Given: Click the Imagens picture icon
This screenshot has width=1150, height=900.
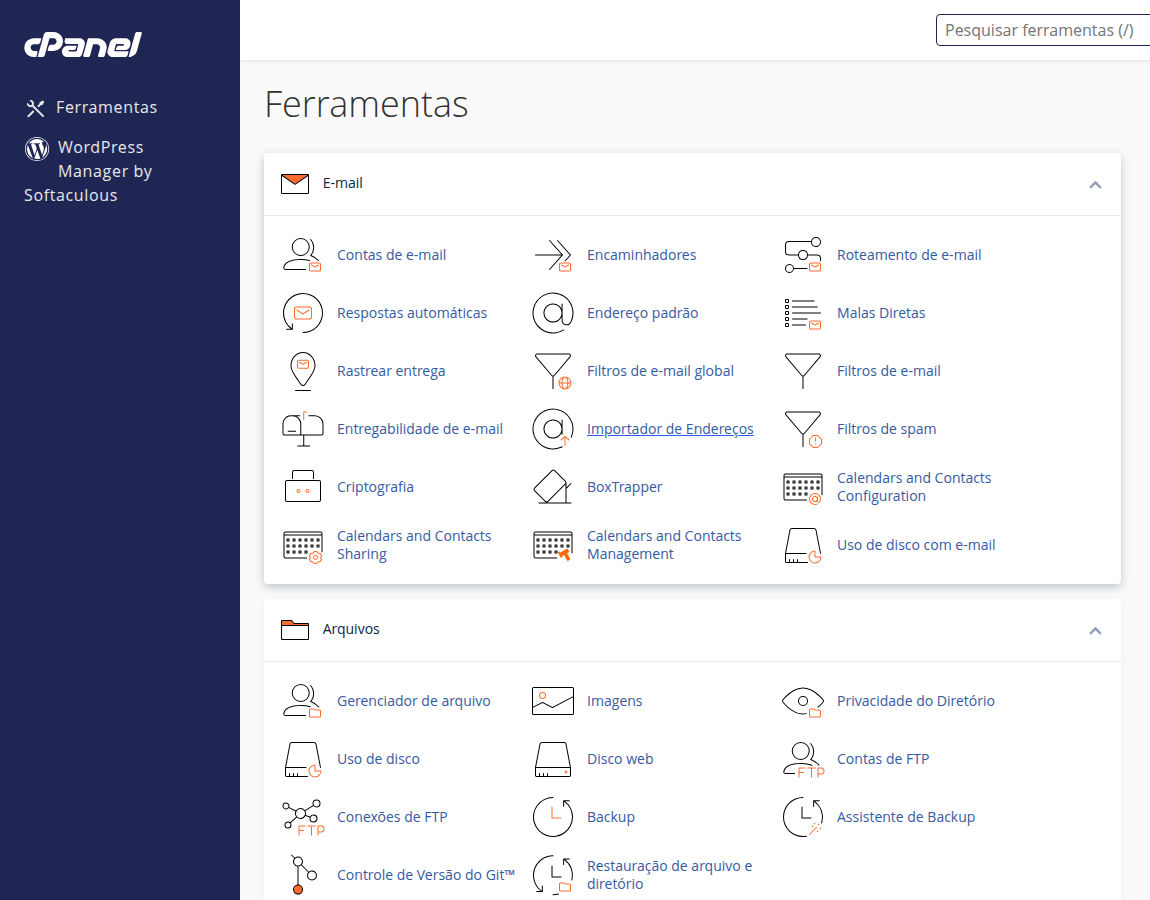Looking at the screenshot, I should 553,701.
